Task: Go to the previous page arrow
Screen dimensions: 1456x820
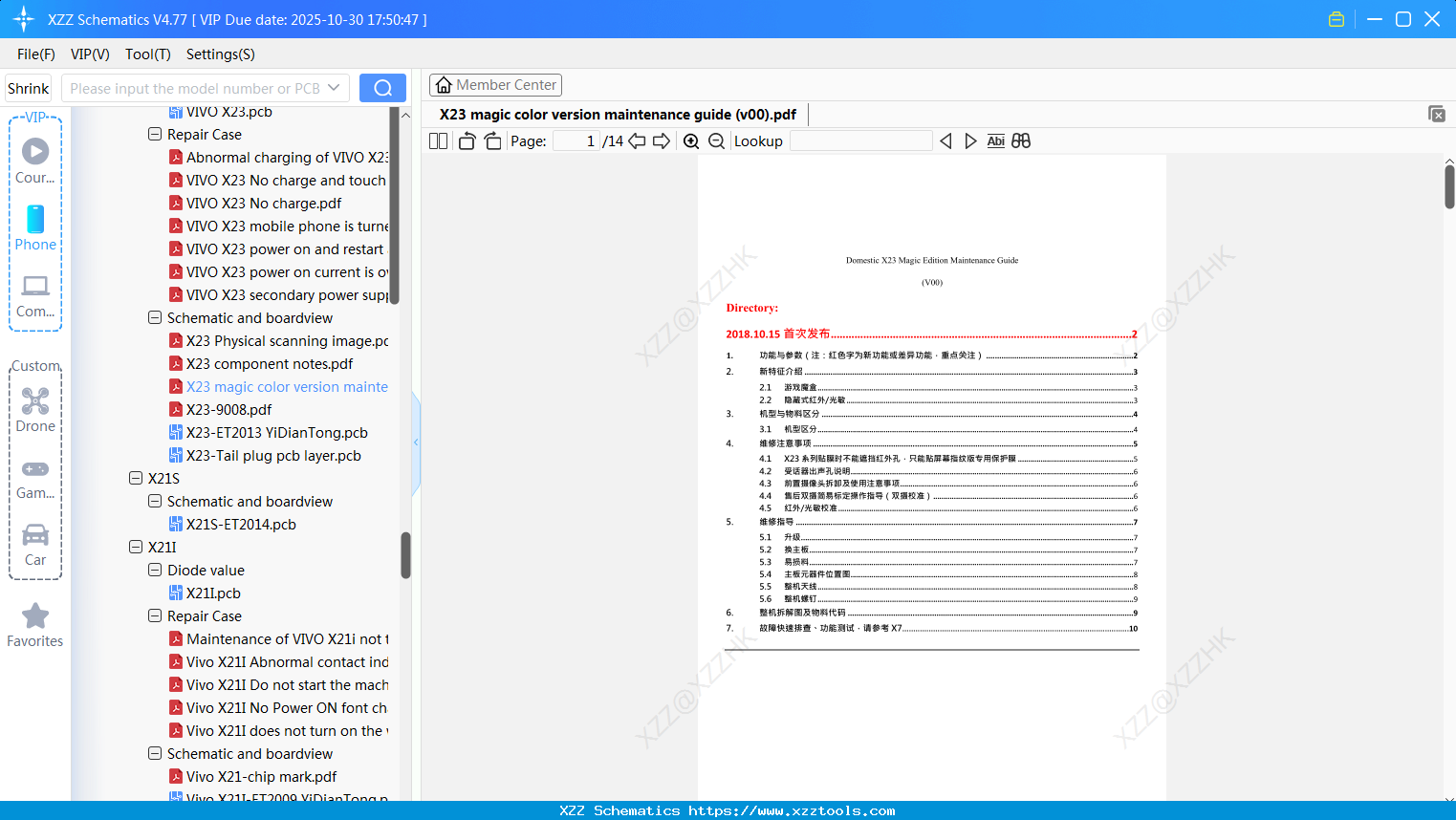Action: tap(637, 141)
